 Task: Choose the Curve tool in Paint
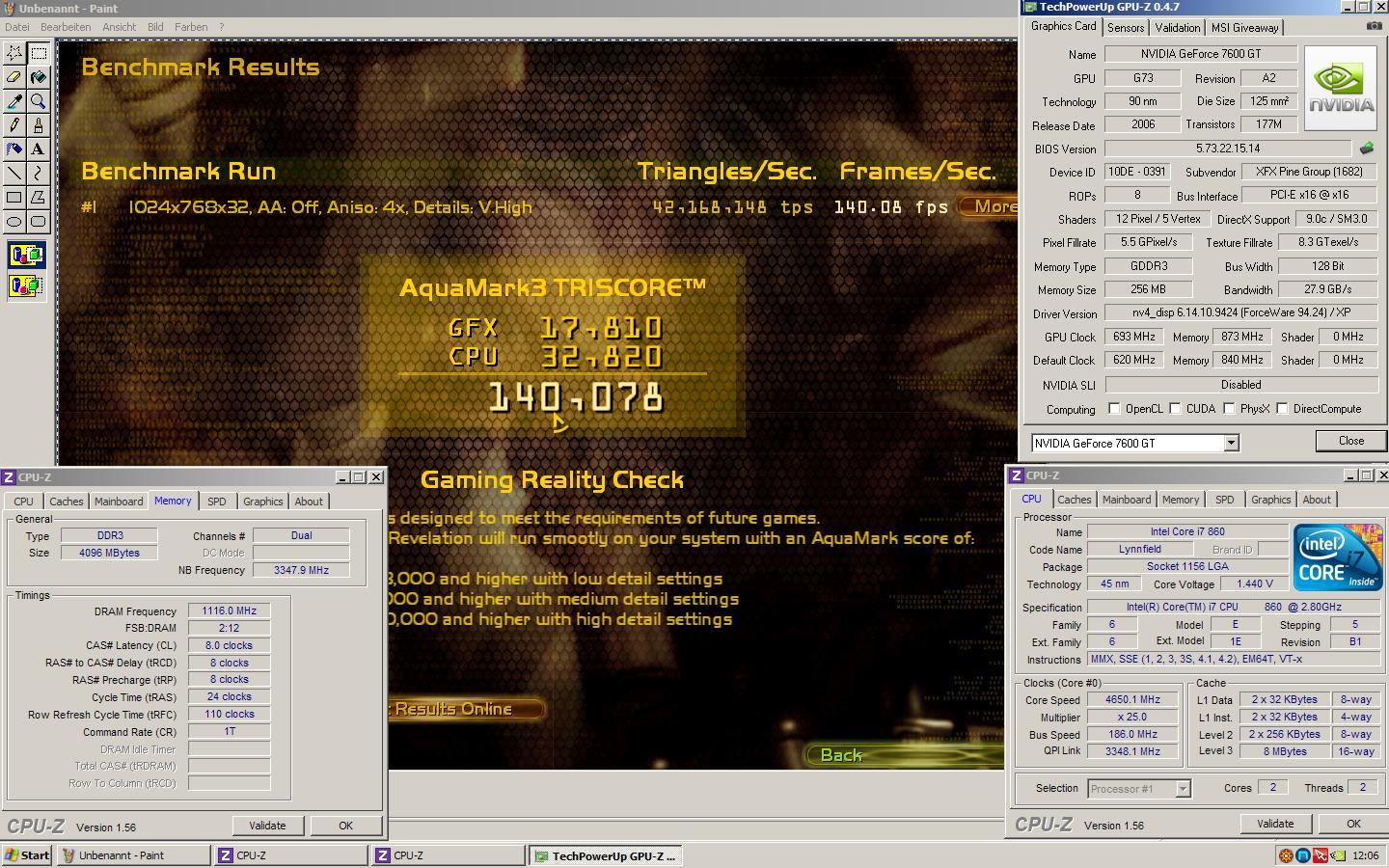(x=39, y=174)
